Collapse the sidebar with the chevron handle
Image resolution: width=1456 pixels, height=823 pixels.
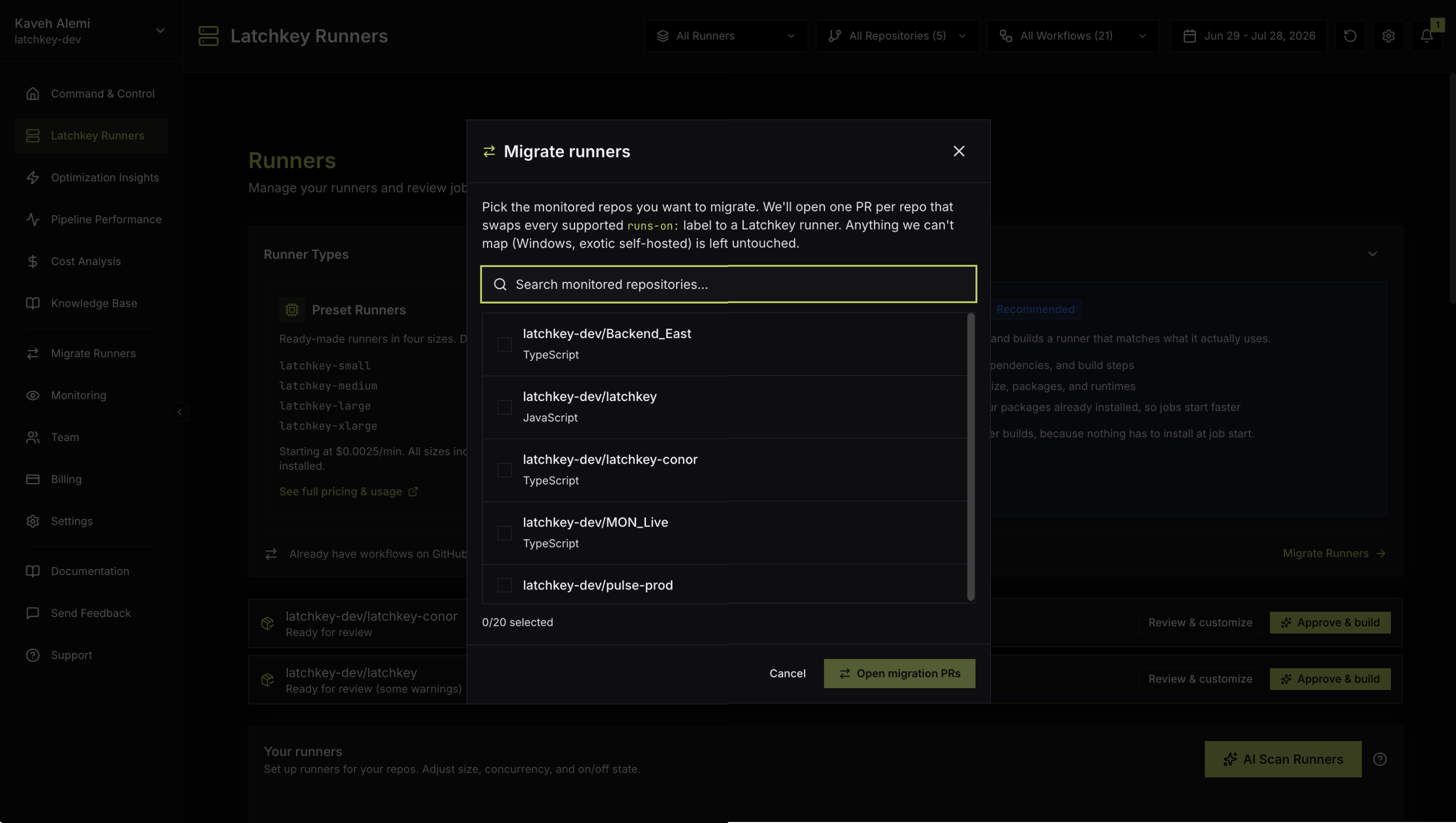[x=179, y=411]
